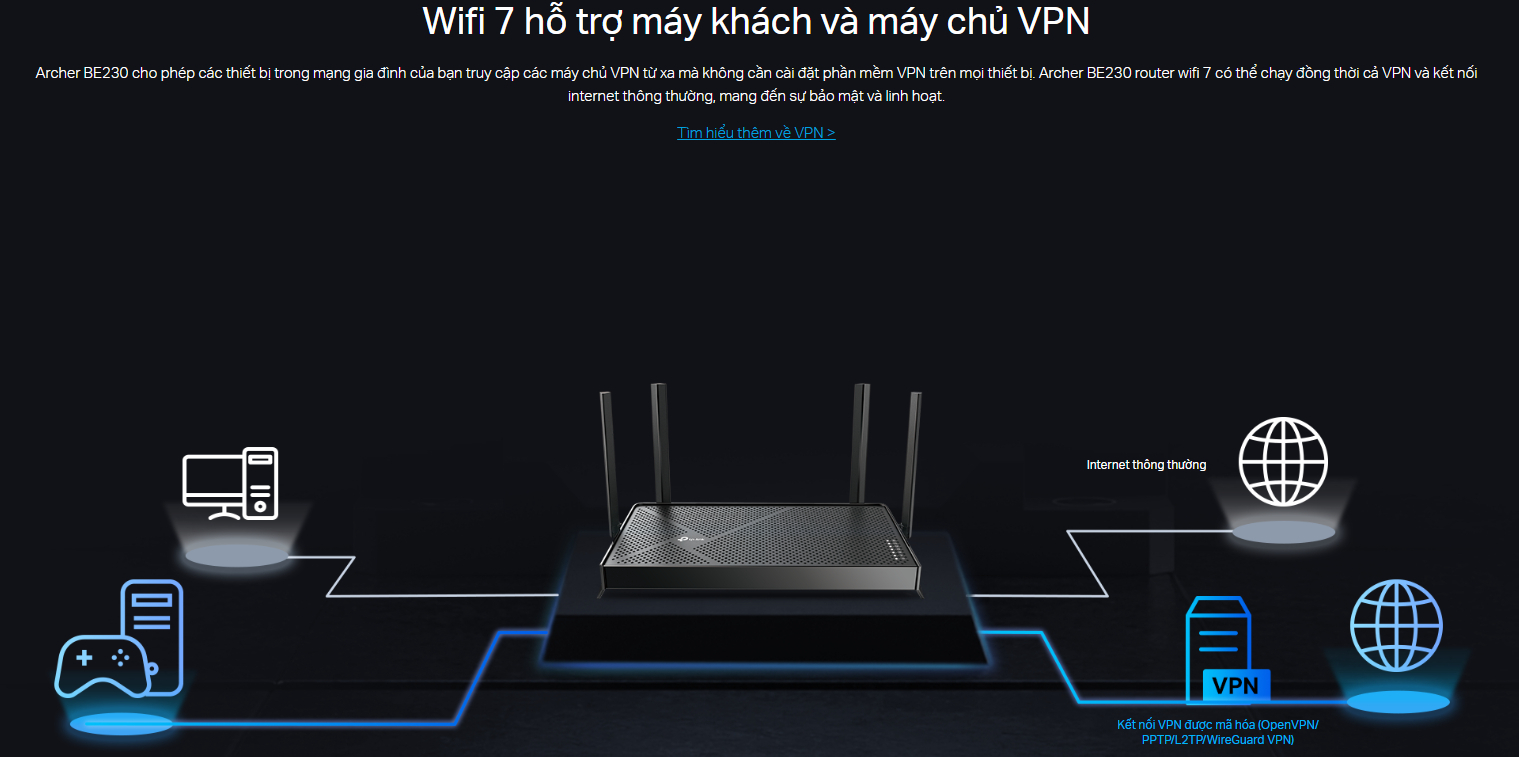Viewport: 1519px width, 757px height.
Task: Click the blue VPN server icon
Action: [x=1218, y=645]
